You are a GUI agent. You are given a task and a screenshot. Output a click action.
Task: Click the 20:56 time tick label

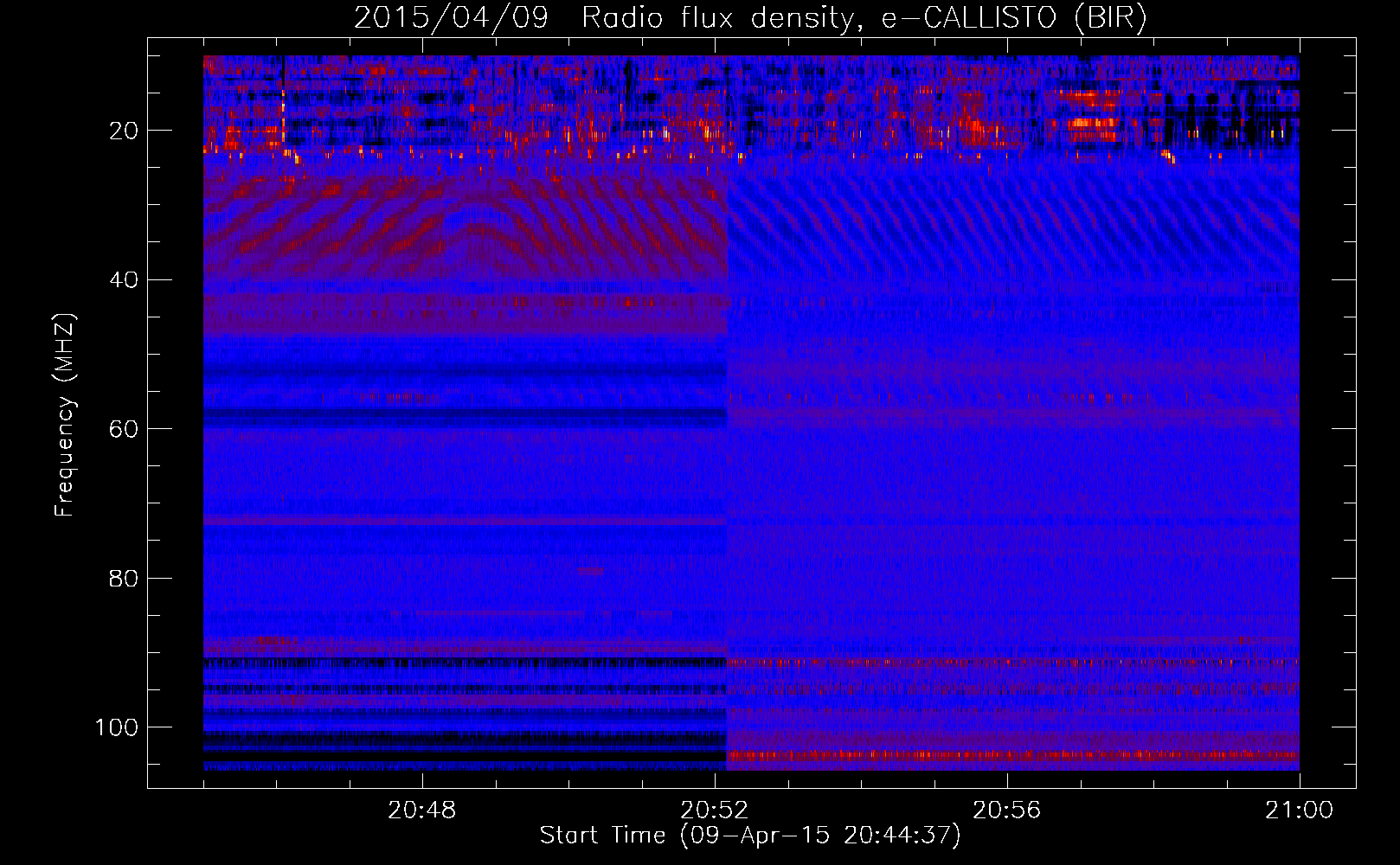[1006, 811]
